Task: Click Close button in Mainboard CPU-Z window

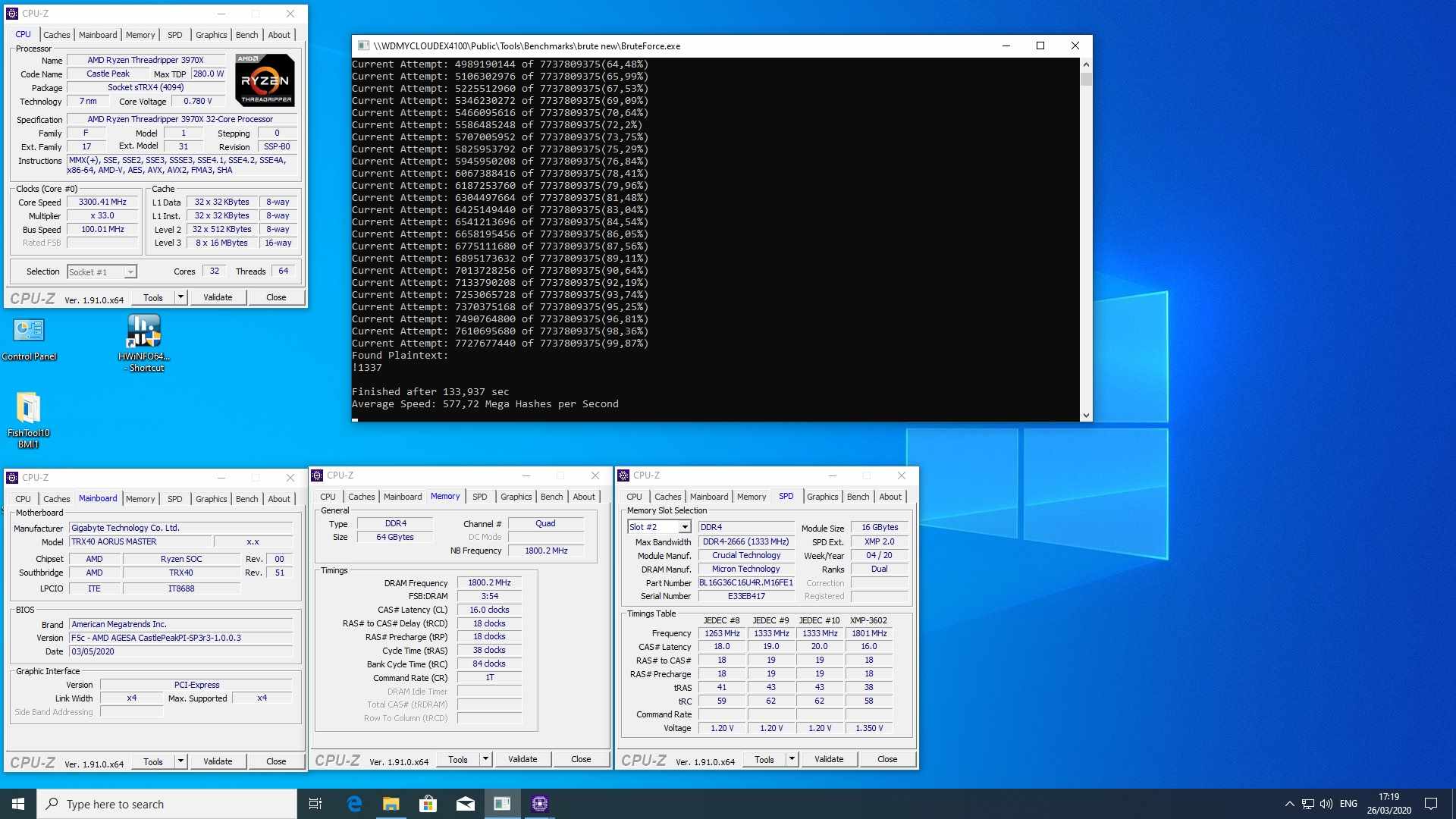Action: tap(276, 761)
